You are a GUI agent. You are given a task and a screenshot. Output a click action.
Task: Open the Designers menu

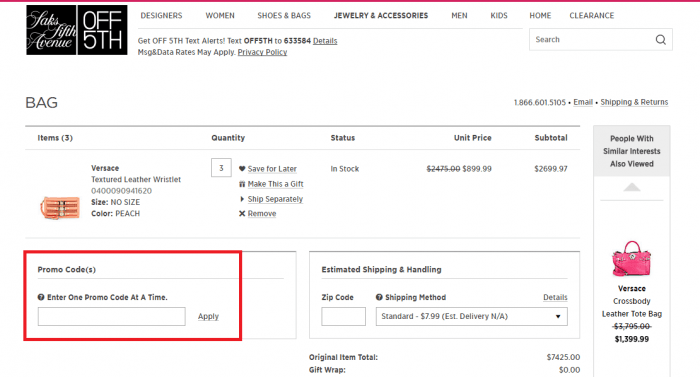(161, 16)
